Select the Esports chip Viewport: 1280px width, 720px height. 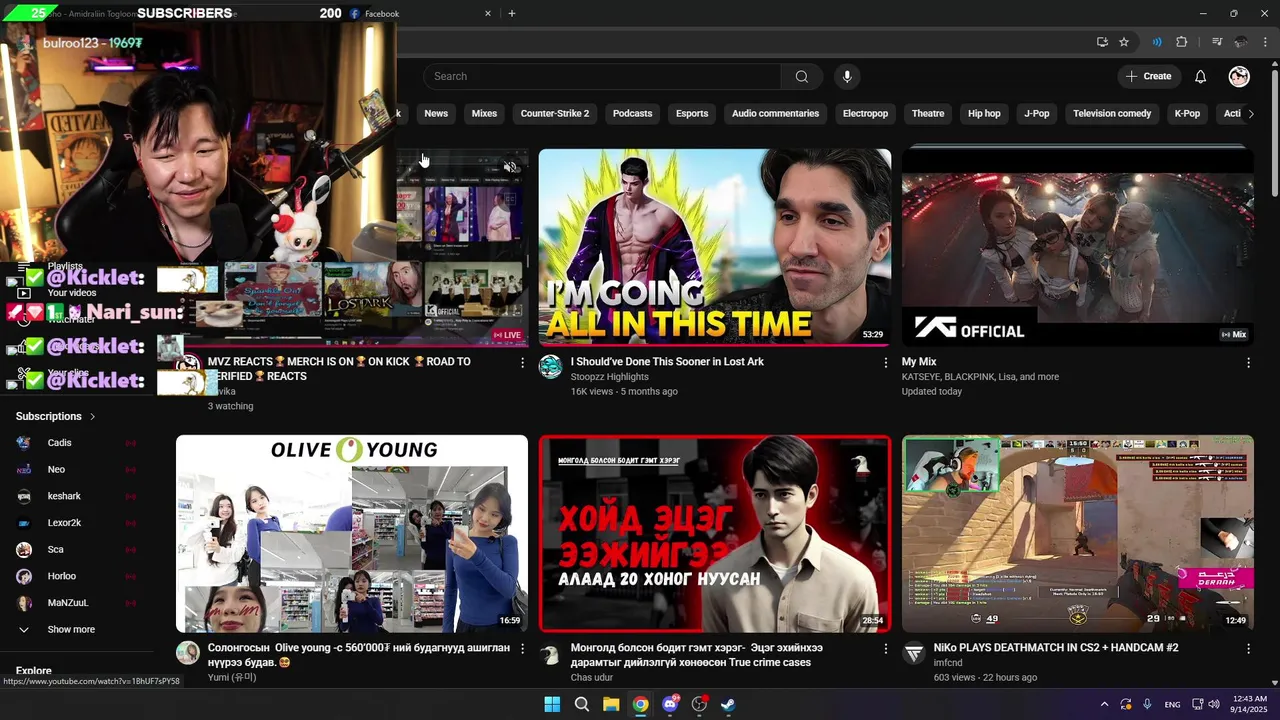point(692,113)
